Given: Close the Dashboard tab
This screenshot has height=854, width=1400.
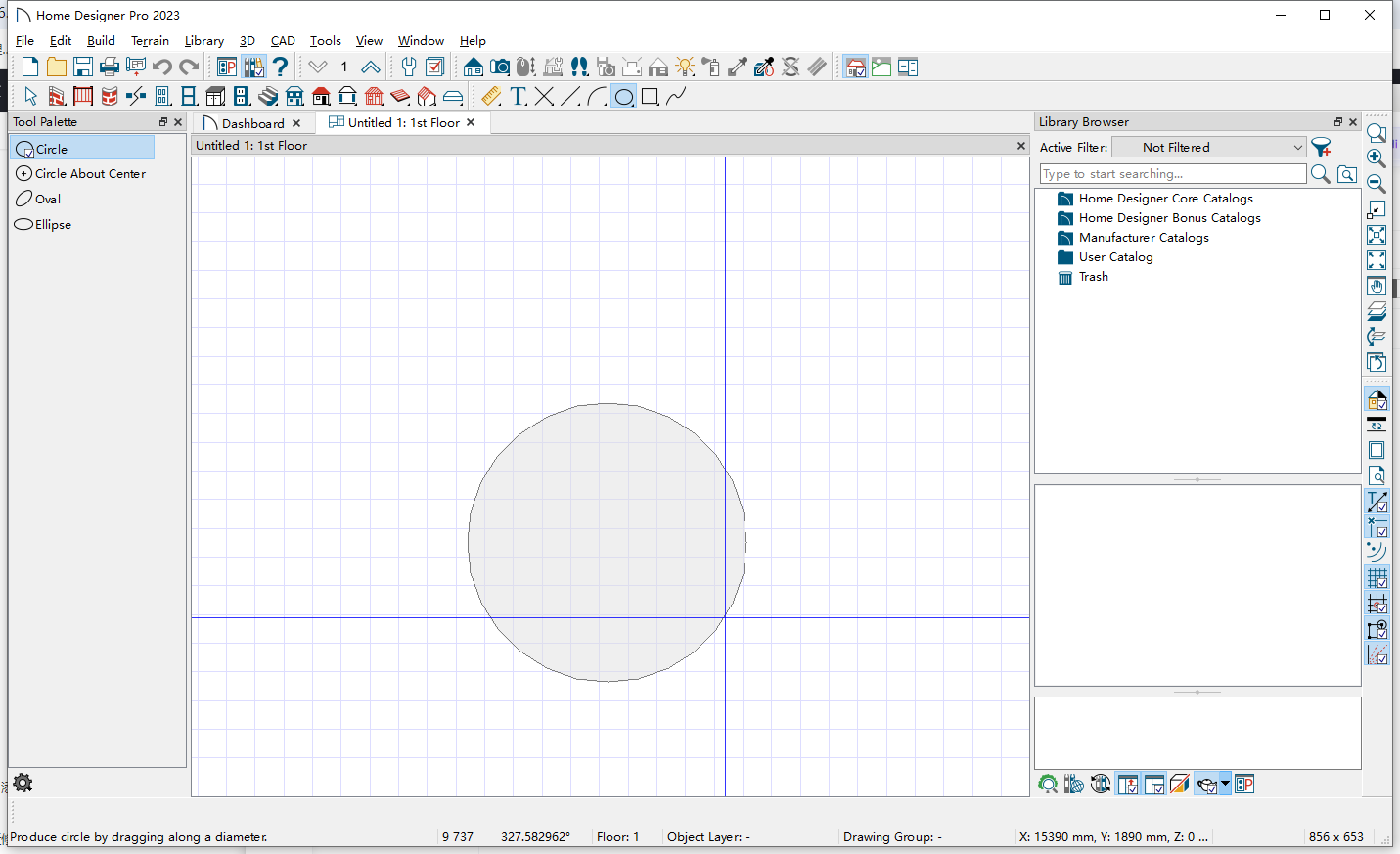Looking at the screenshot, I should click(x=296, y=123).
